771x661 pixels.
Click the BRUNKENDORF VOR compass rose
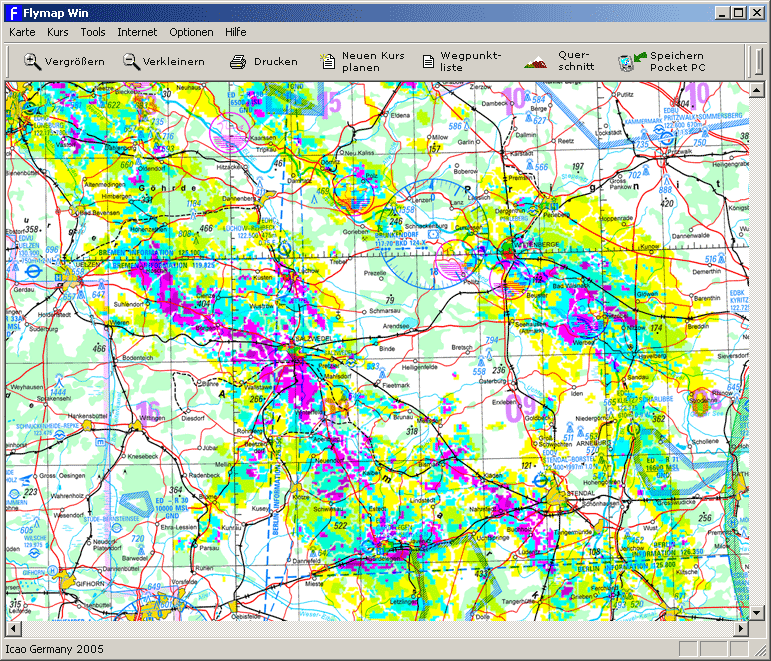pyautogui.click(x=433, y=235)
